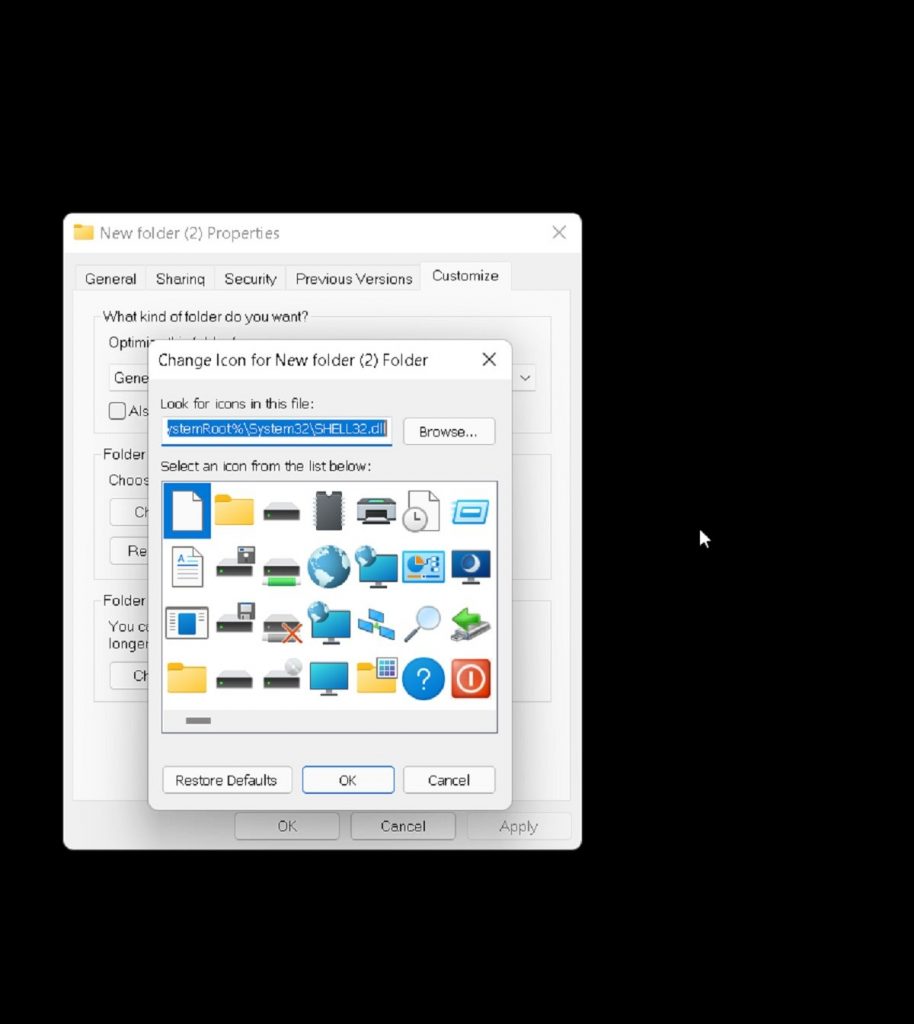This screenshot has height=1024, width=914.
Task: Click the Browse... button
Action: (449, 432)
